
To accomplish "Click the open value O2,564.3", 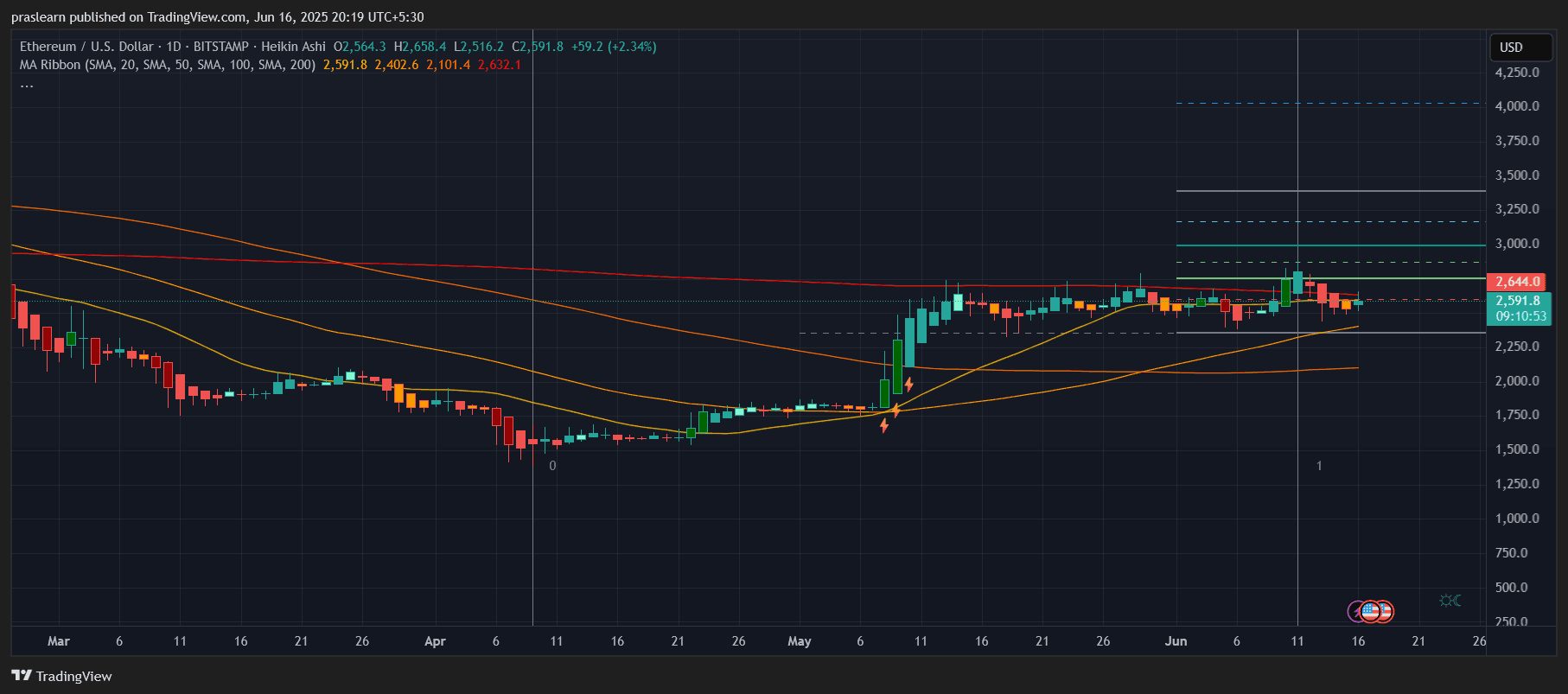I will coord(360,47).
